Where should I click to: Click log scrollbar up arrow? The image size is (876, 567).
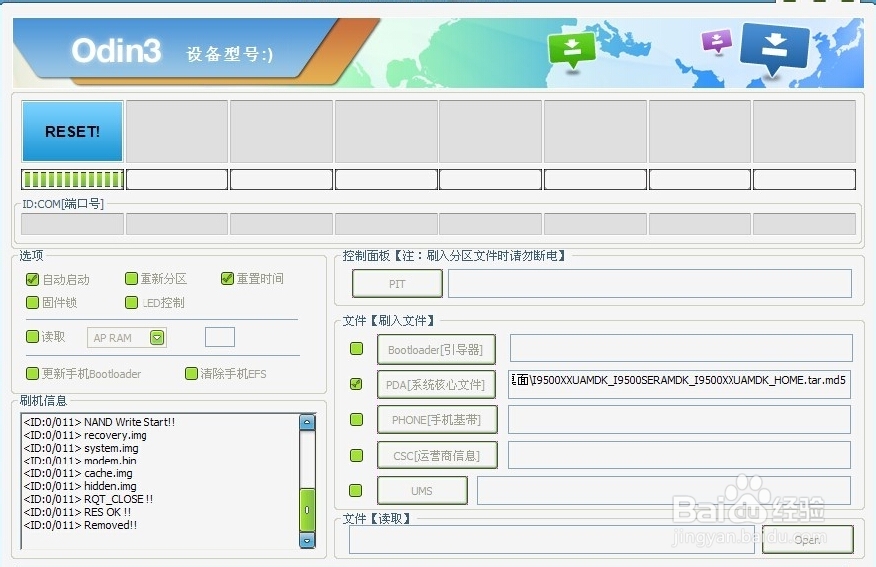[x=307, y=422]
